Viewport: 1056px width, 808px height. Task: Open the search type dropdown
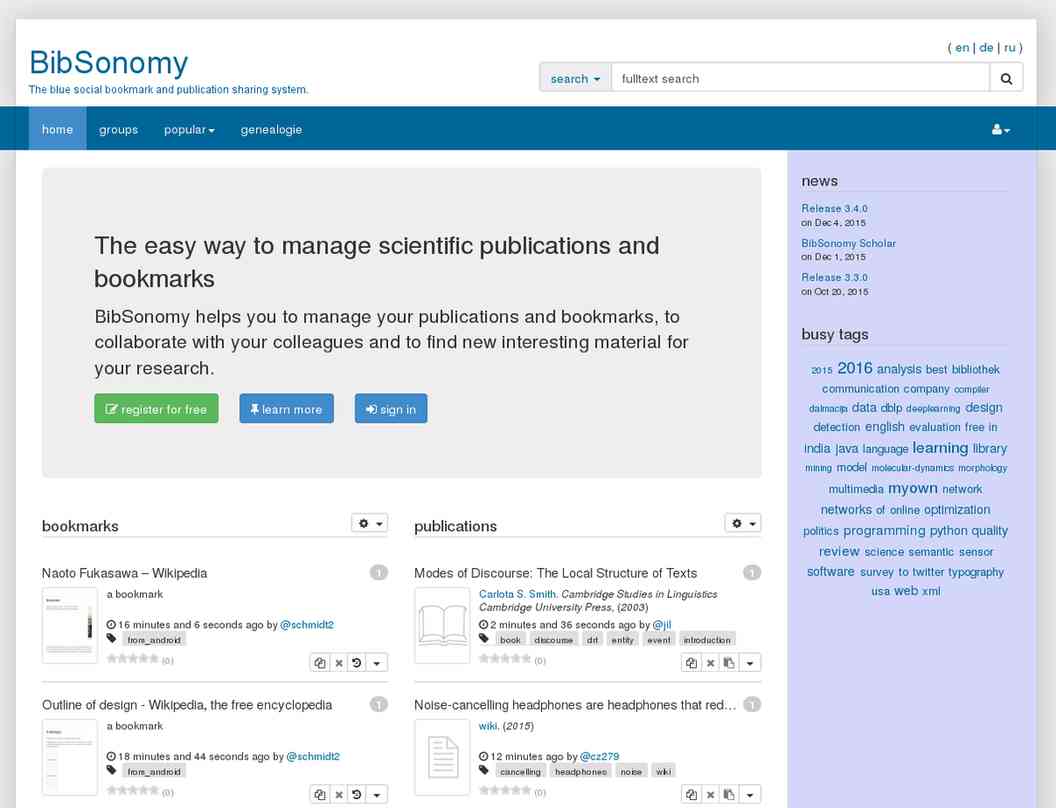tap(575, 79)
